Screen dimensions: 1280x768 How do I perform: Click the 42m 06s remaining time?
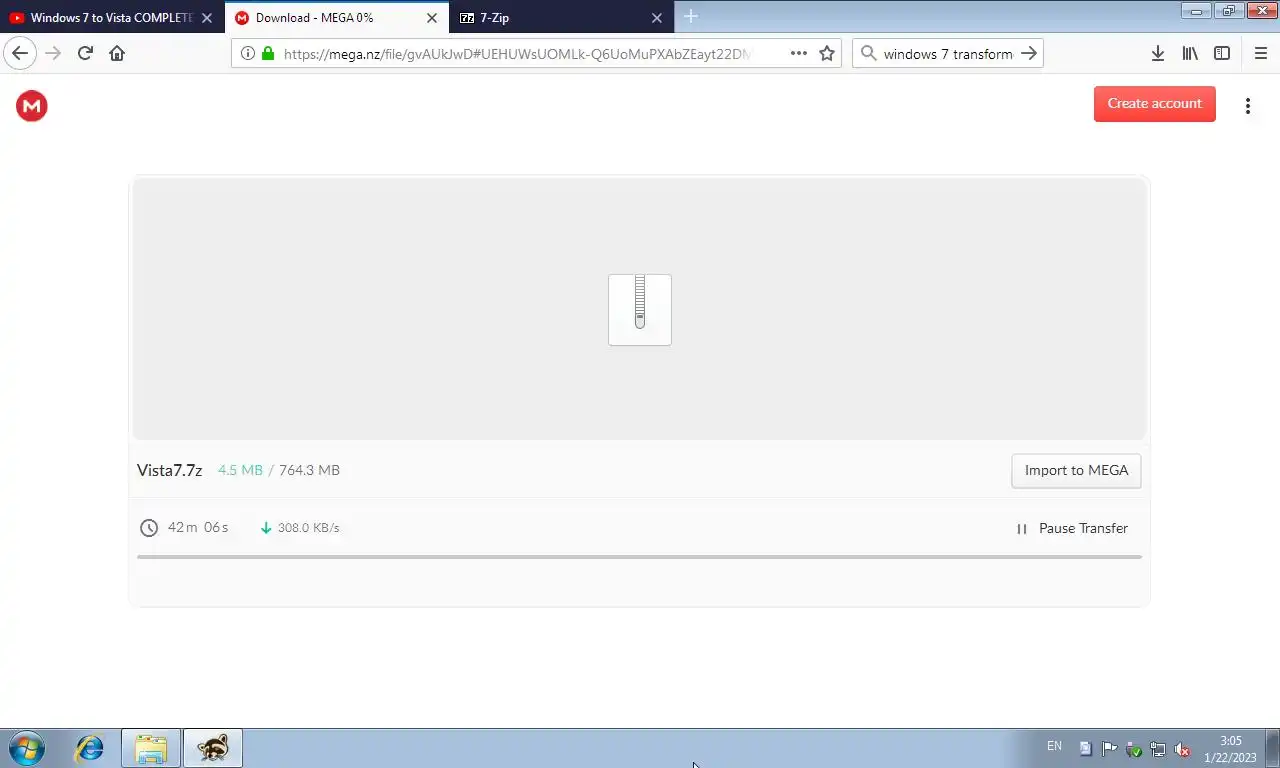point(198,527)
